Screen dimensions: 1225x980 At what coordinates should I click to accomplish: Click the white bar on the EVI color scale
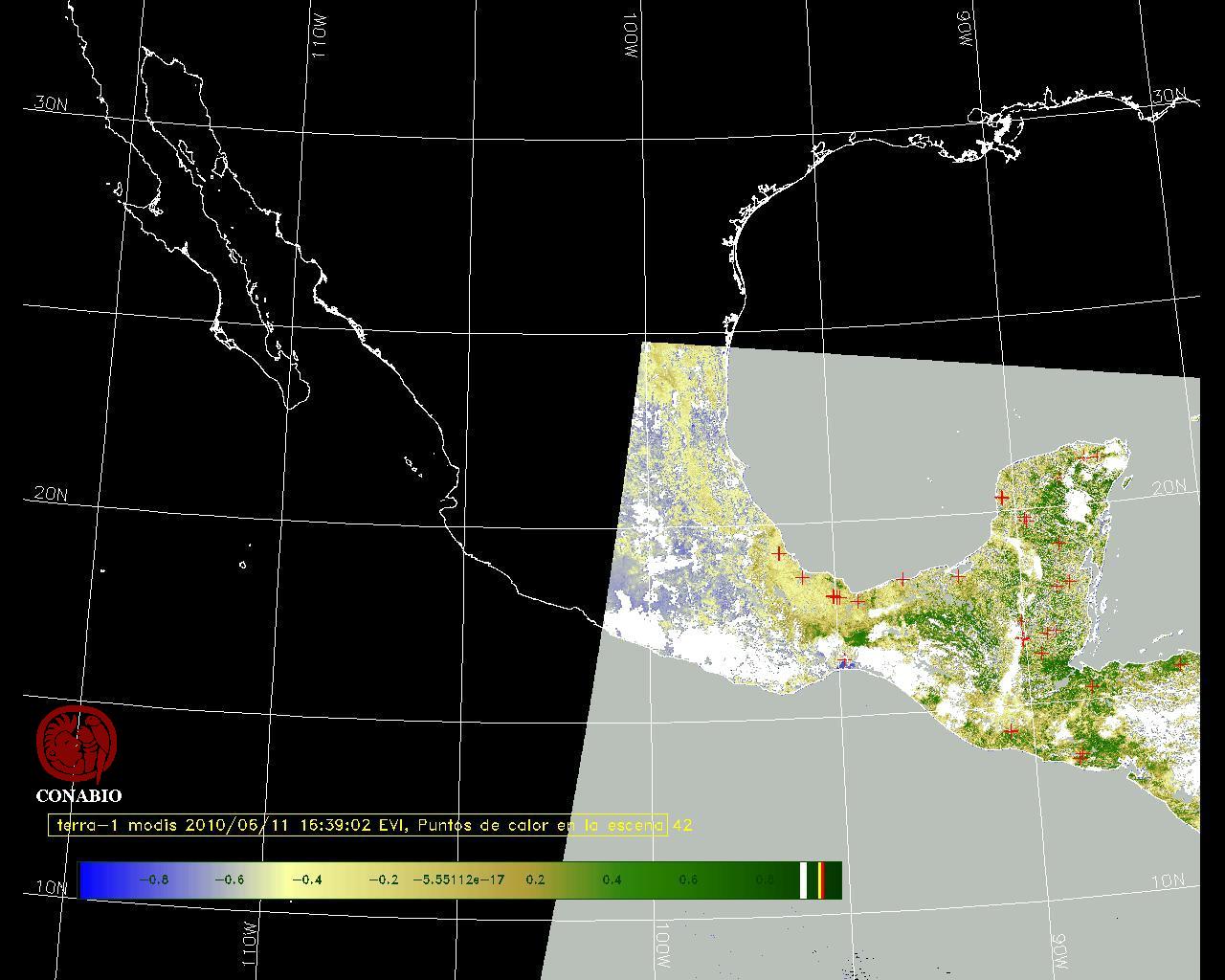(x=804, y=880)
